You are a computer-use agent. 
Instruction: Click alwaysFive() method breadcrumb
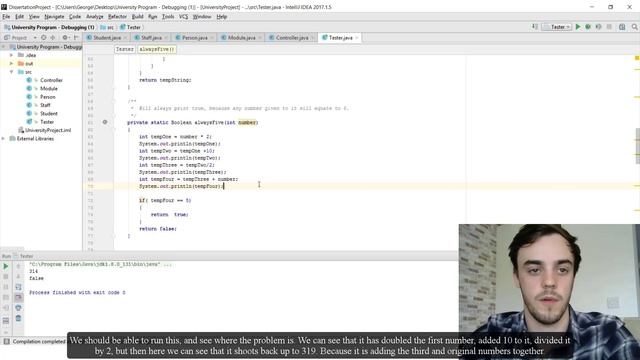pos(157,49)
